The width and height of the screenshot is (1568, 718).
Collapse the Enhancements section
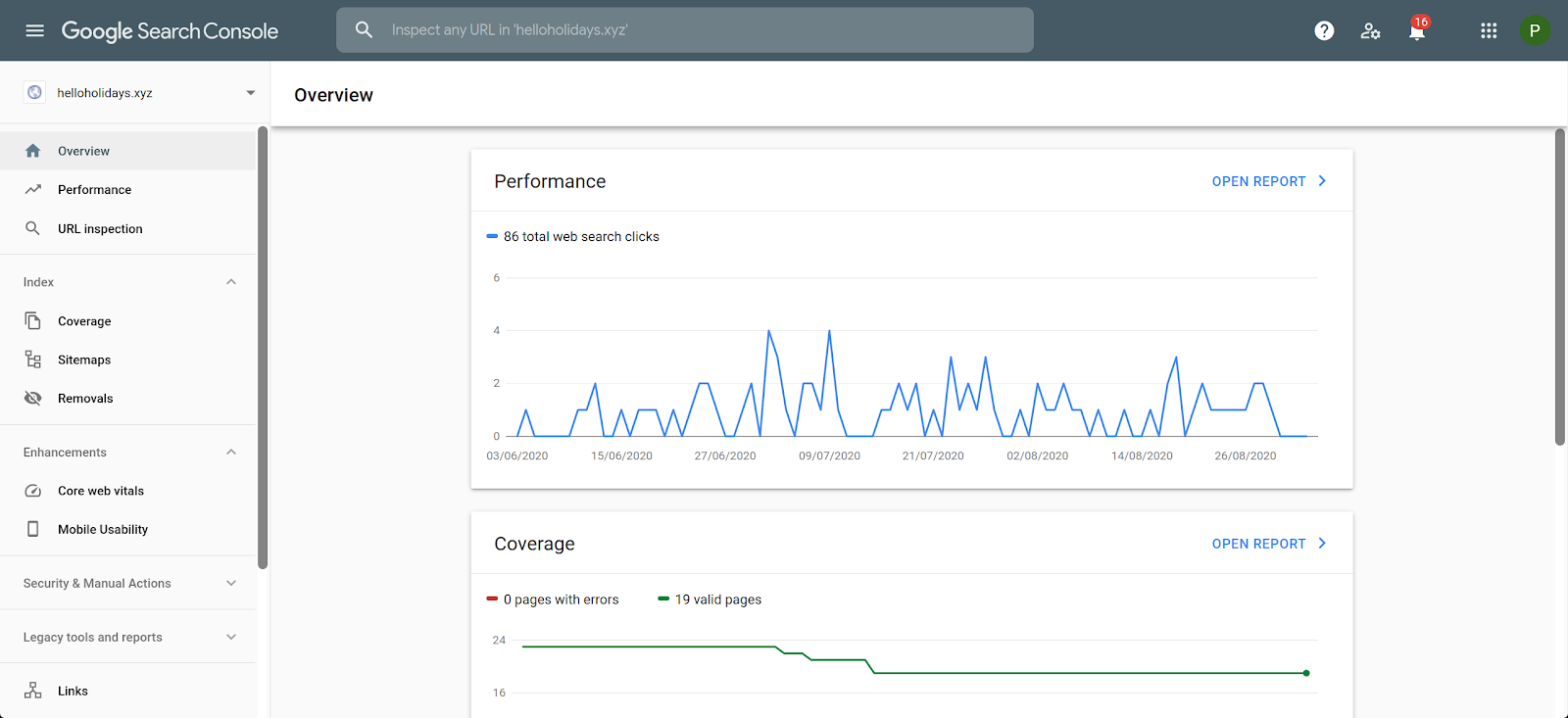[x=231, y=452]
